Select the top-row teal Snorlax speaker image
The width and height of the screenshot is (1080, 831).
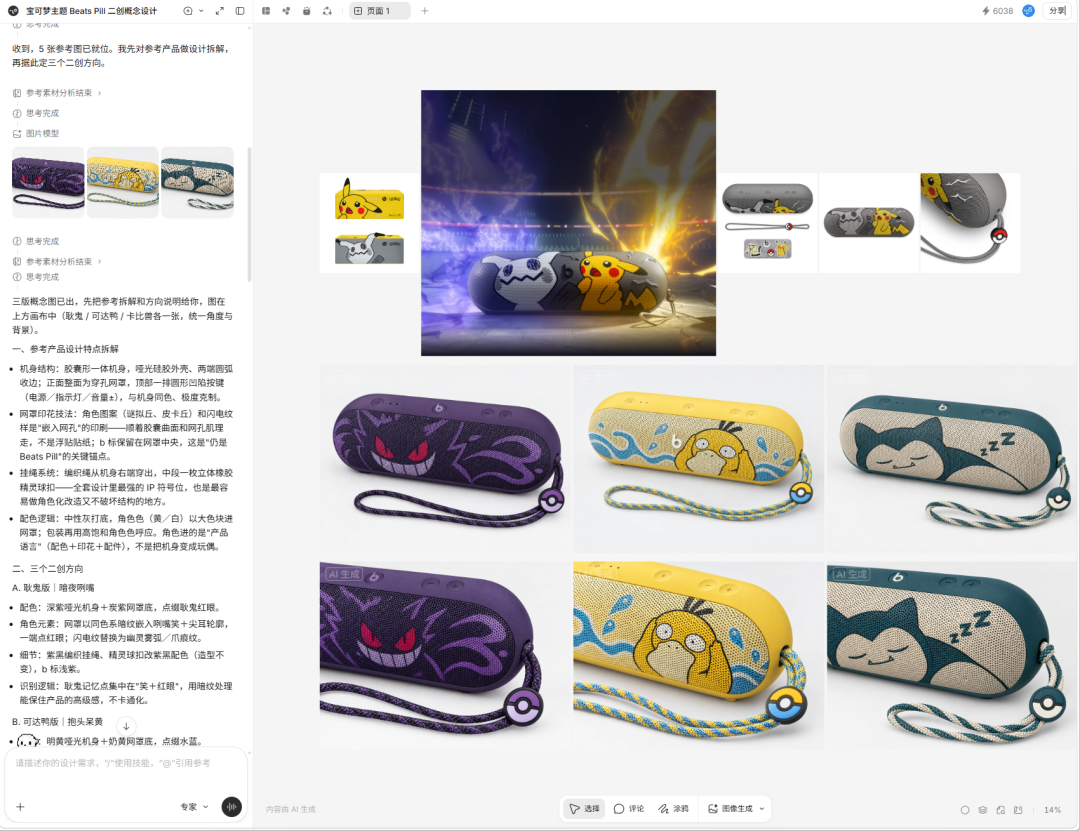click(953, 459)
